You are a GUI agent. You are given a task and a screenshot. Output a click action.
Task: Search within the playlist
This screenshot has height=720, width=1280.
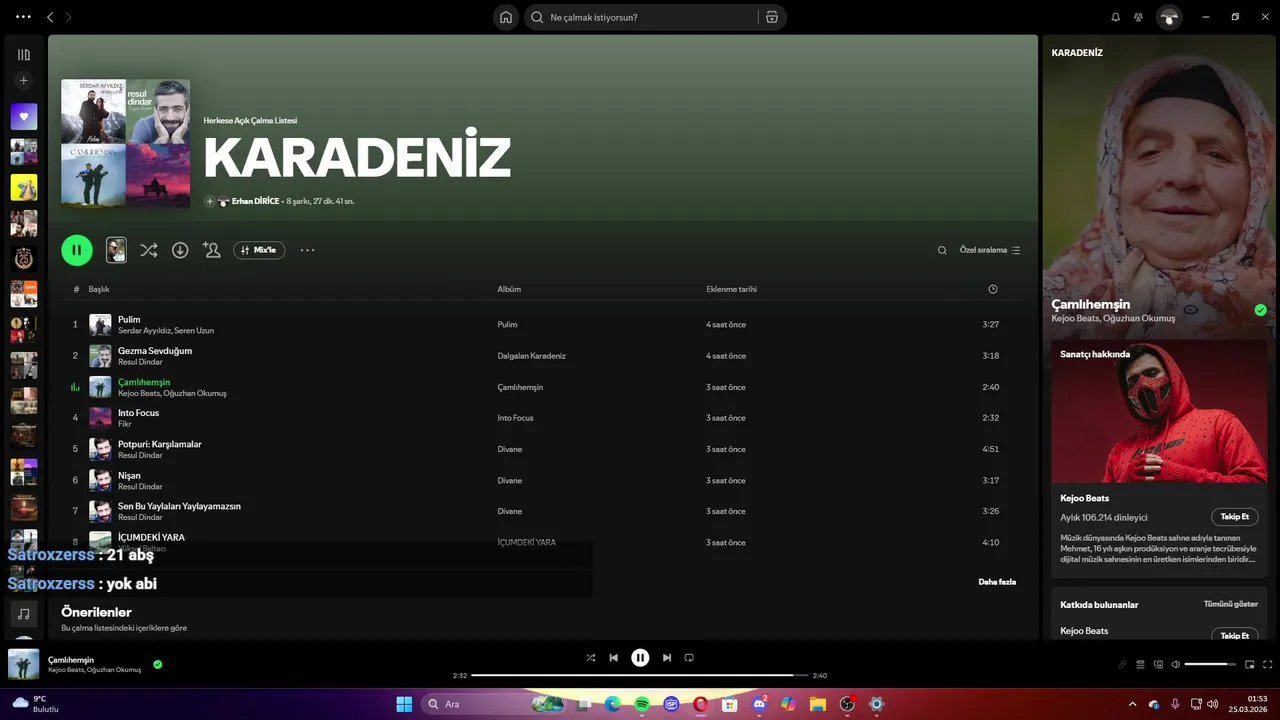tap(942, 250)
